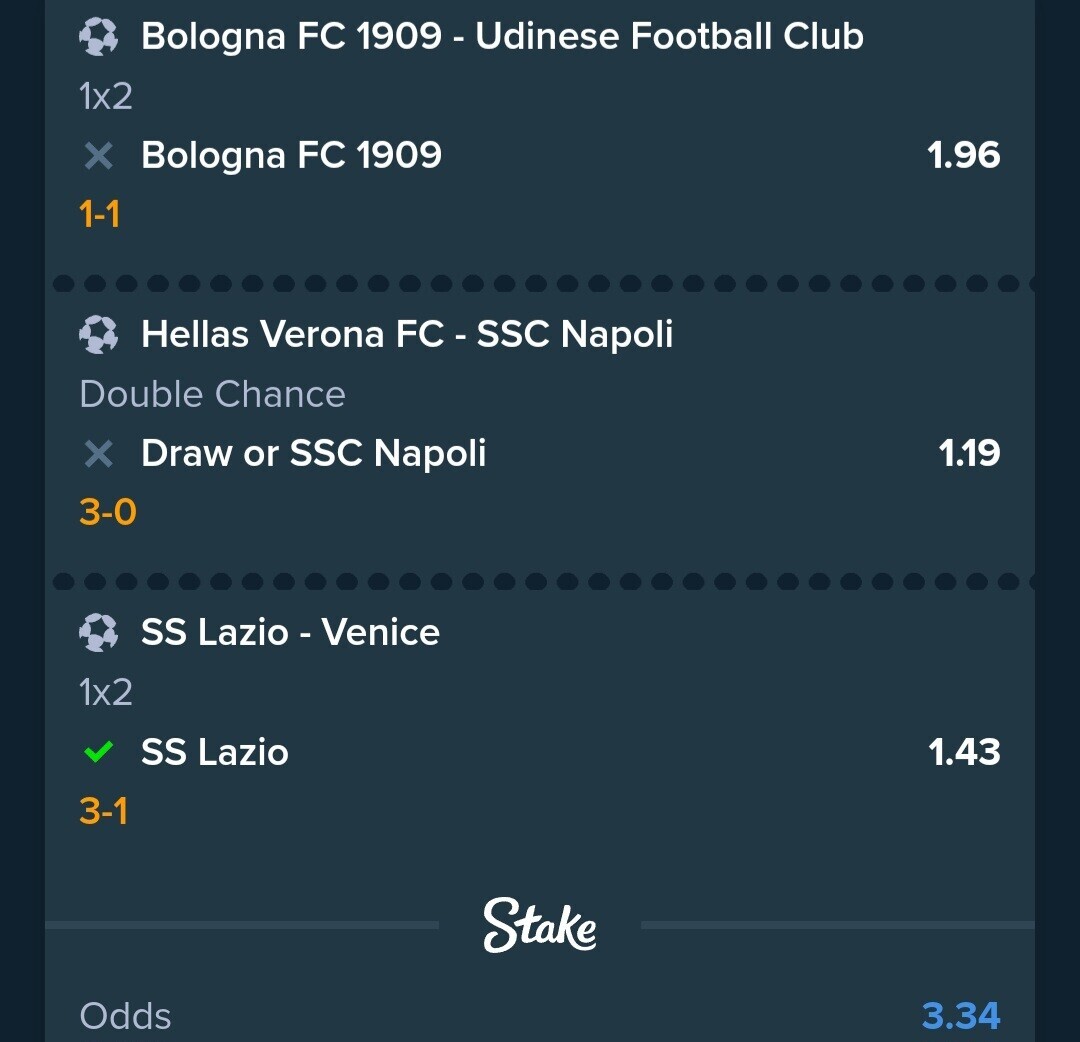1080x1042 pixels.
Task: Click the soccer ball icon beside Bologna match
Action: tap(98, 37)
